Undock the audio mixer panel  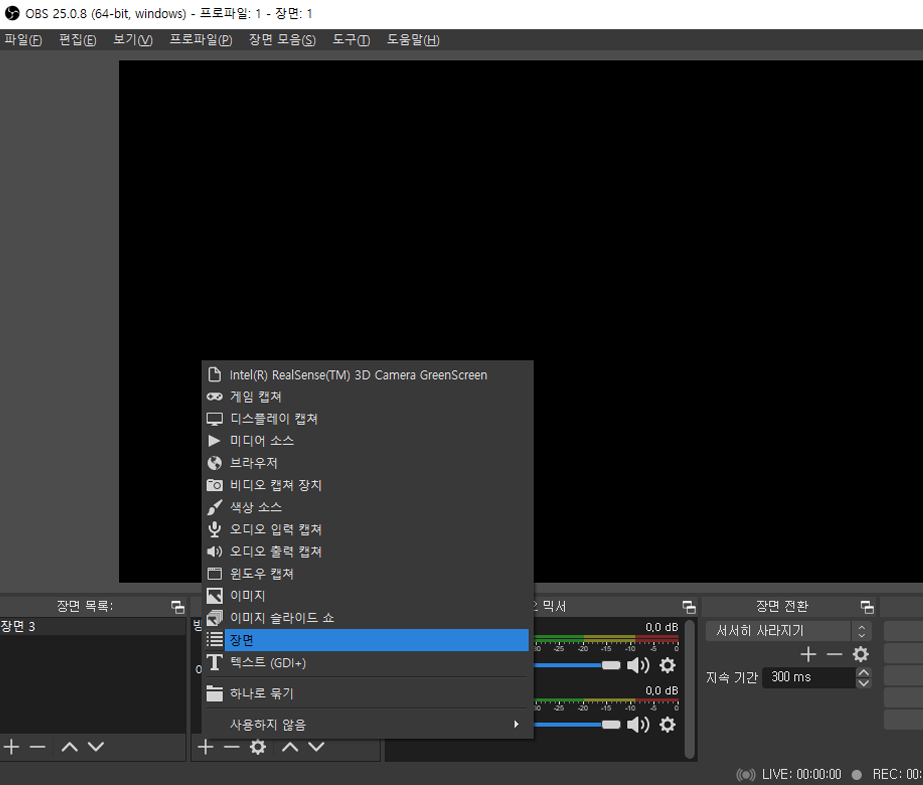tap(689, 607)
